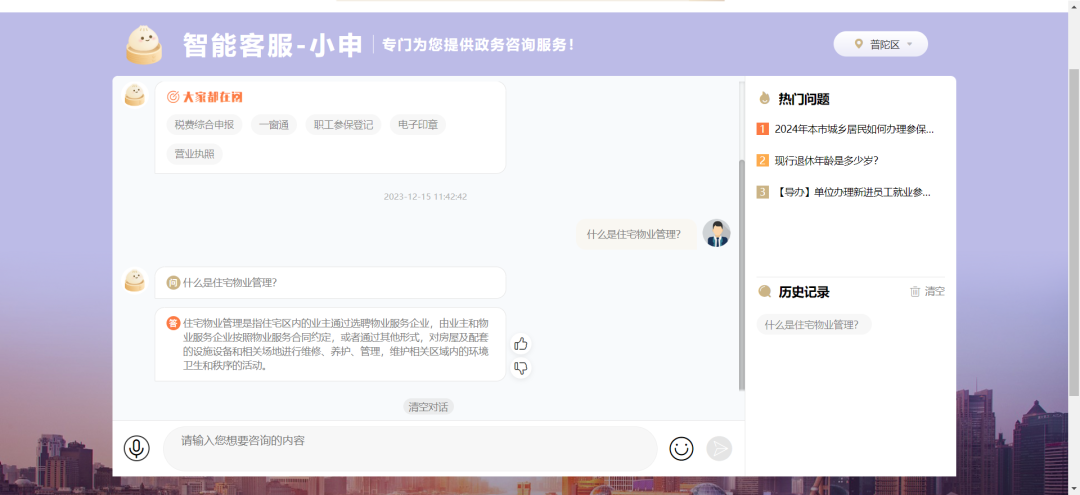Select the 一窗通 topic tag
The width and height of the screenshot is (1080, 495).
coord(273,125)
